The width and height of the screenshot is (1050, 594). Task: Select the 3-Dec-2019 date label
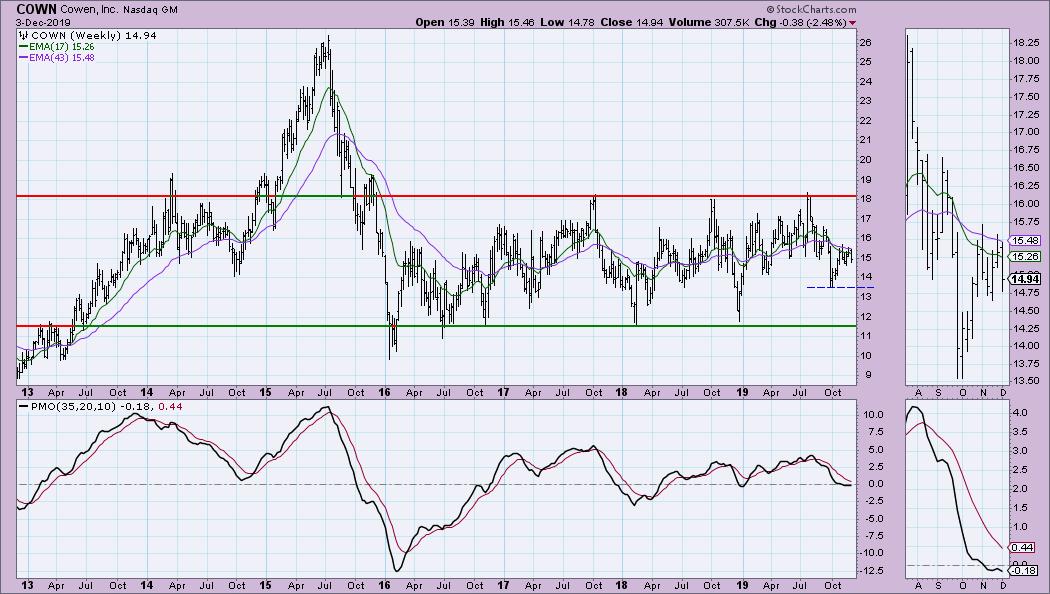click(x=43, y=22)
